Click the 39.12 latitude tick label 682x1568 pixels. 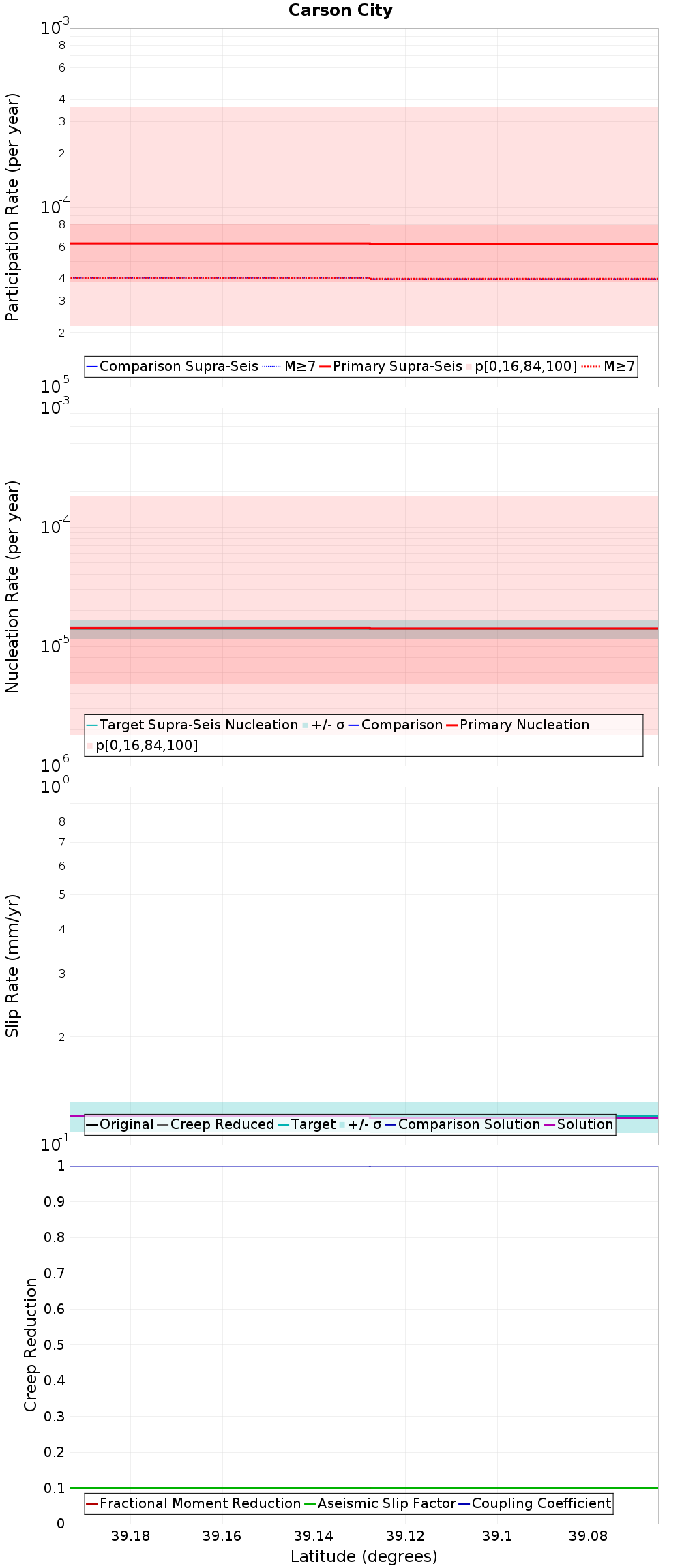(x=405, y=1535)
